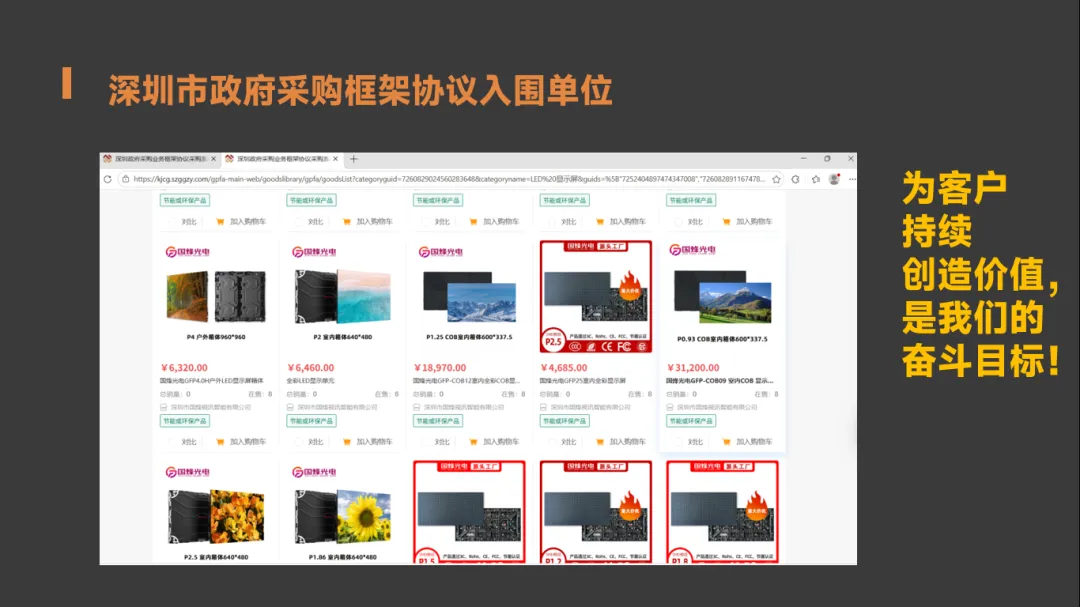Click the ¥6,320.00 price
The width and height of the screenshot is (1080, 607).
tap(184, 368)
